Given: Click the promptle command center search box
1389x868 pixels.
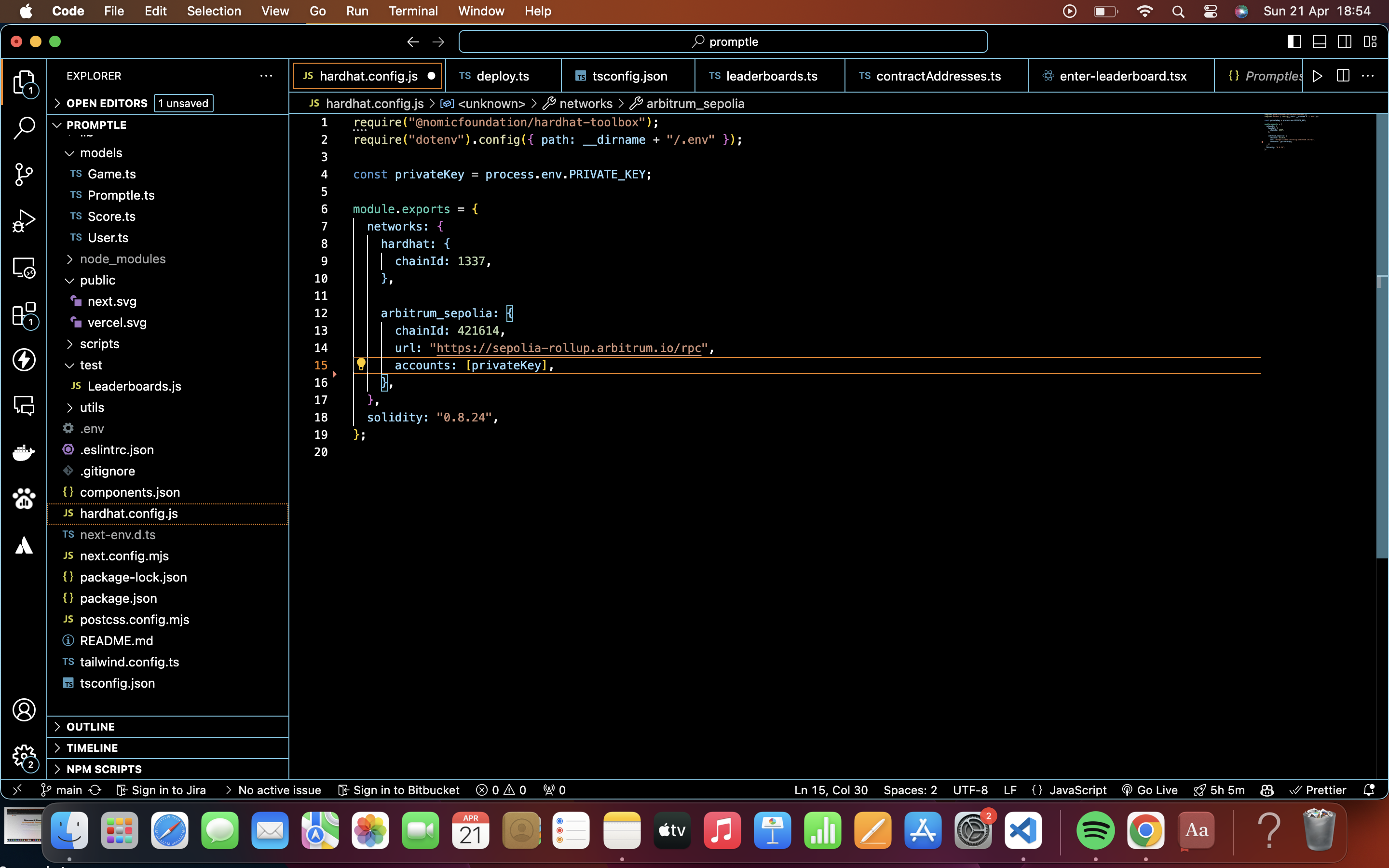Looking at the screenshot, I should [723, 41].
